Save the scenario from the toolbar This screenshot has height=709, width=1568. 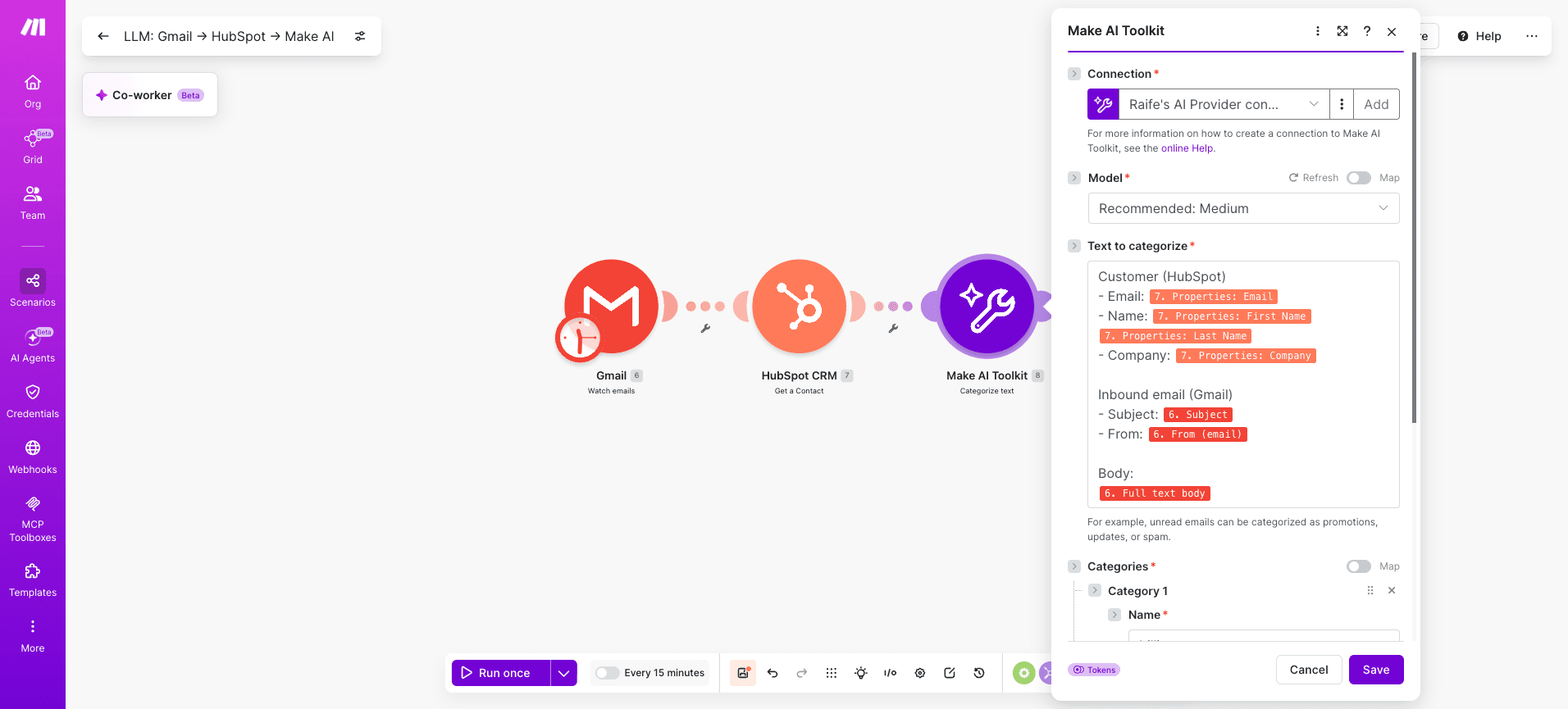[743, 673]
